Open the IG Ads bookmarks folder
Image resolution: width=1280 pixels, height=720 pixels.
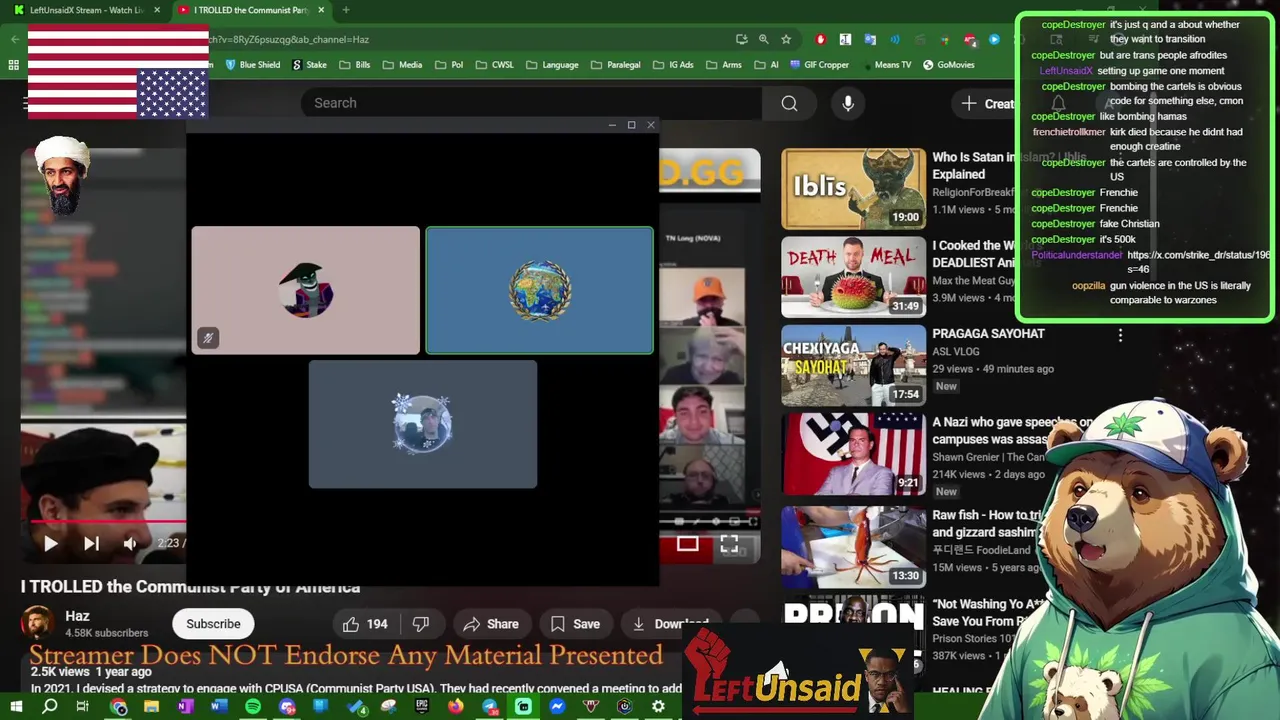(x=673, y=65)
